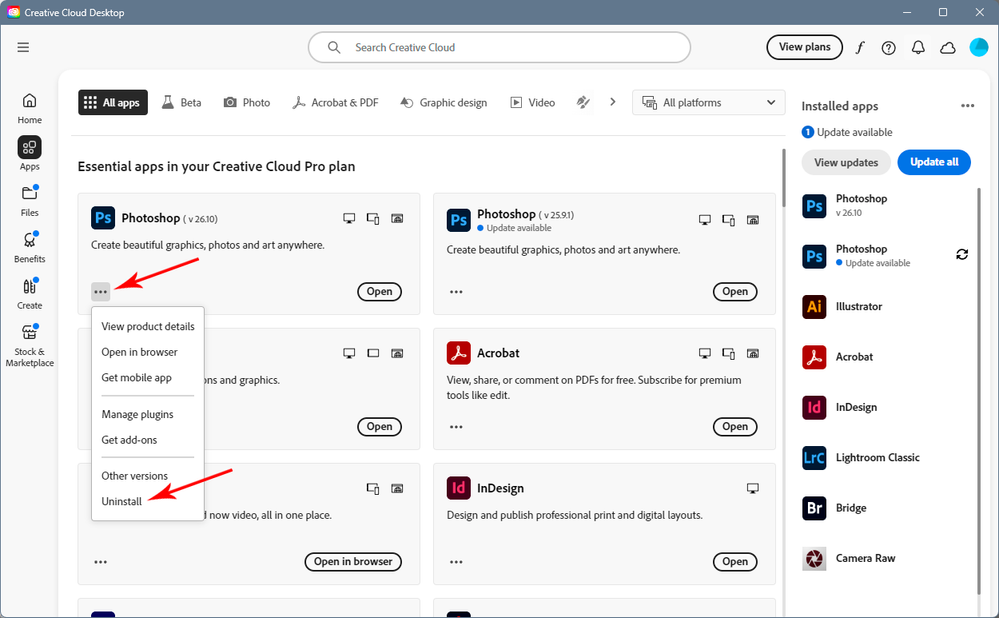Open more options on Acrobat card

(456, 427)
